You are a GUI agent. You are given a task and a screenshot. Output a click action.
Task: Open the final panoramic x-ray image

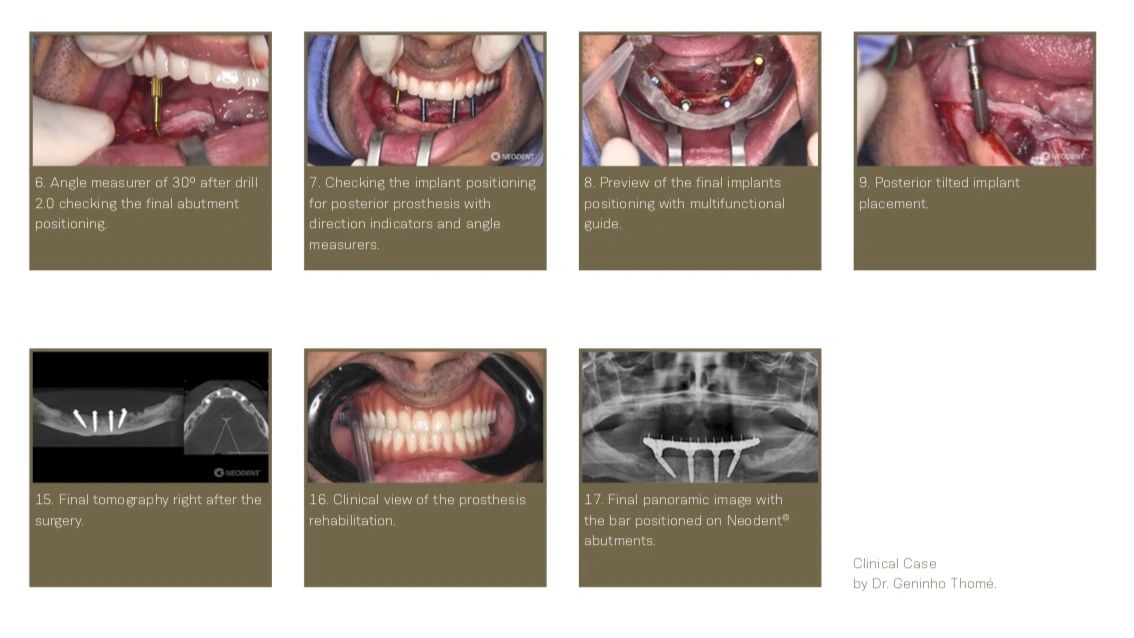click(700, 417)
